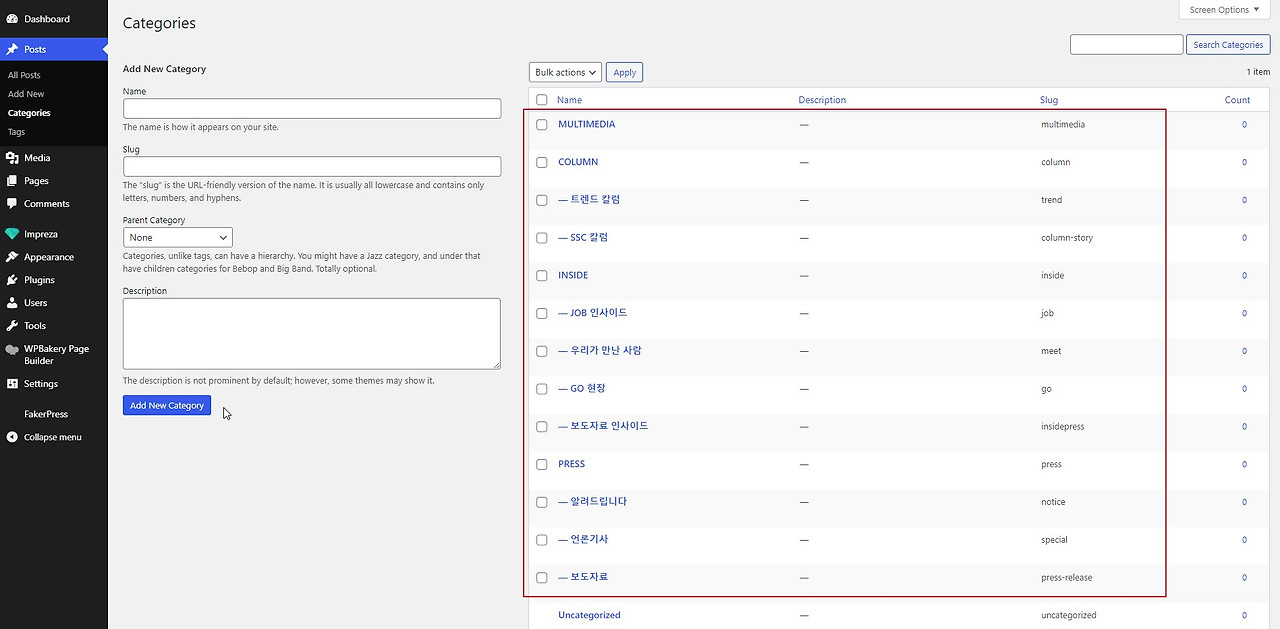Viewport: 1280px width, 629px height.
Task: Open the Uncategorized category link
Action: click(x=589, y=615)
